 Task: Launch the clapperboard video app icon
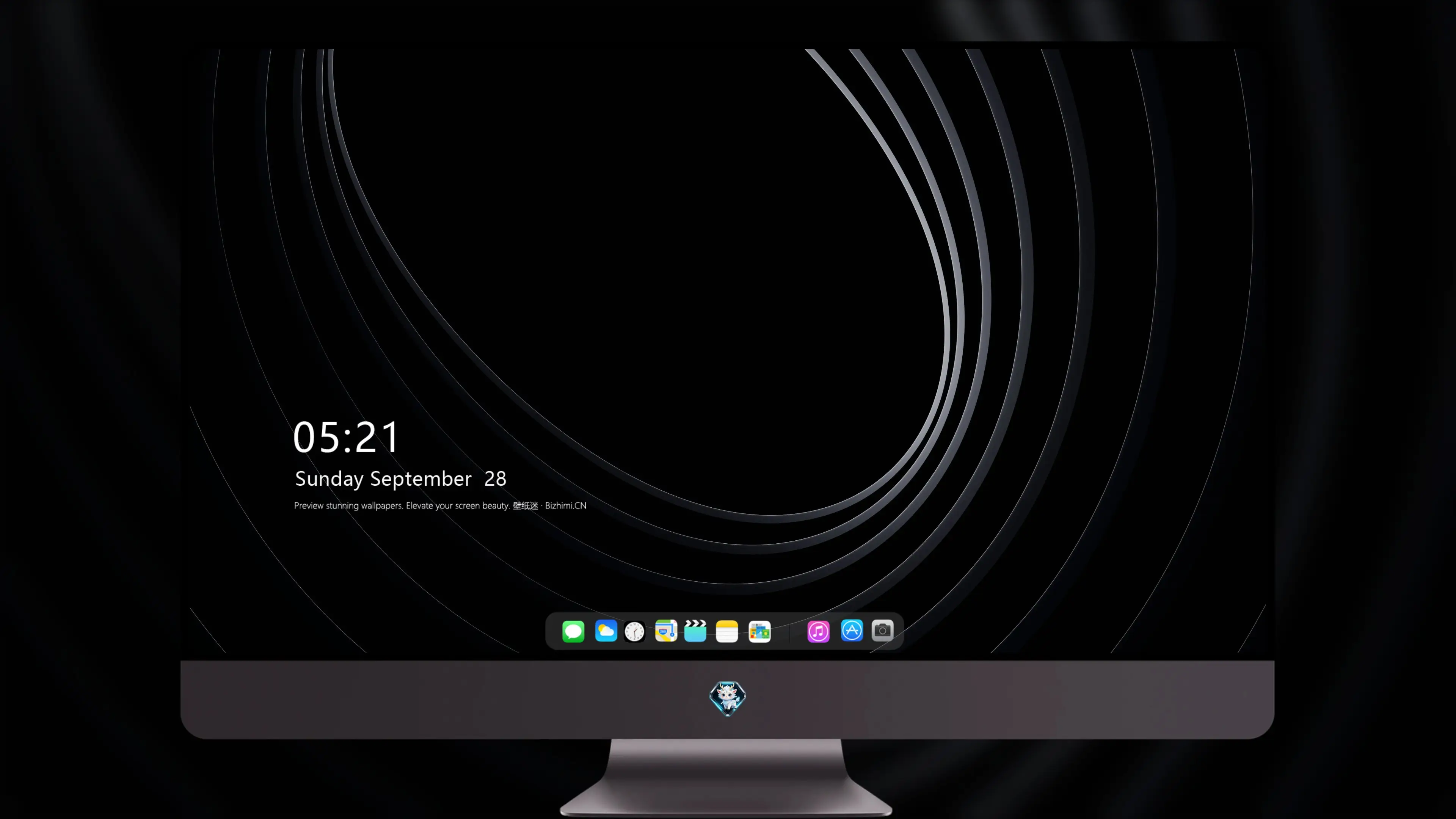click(x=695, y=631)
